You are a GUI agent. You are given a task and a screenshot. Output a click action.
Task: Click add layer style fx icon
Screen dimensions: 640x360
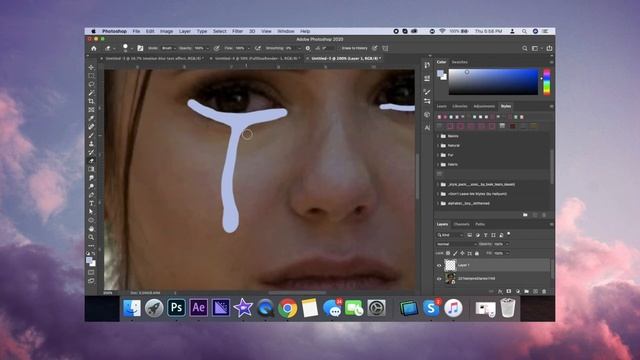pyautogui.click(x=500, y=291)
